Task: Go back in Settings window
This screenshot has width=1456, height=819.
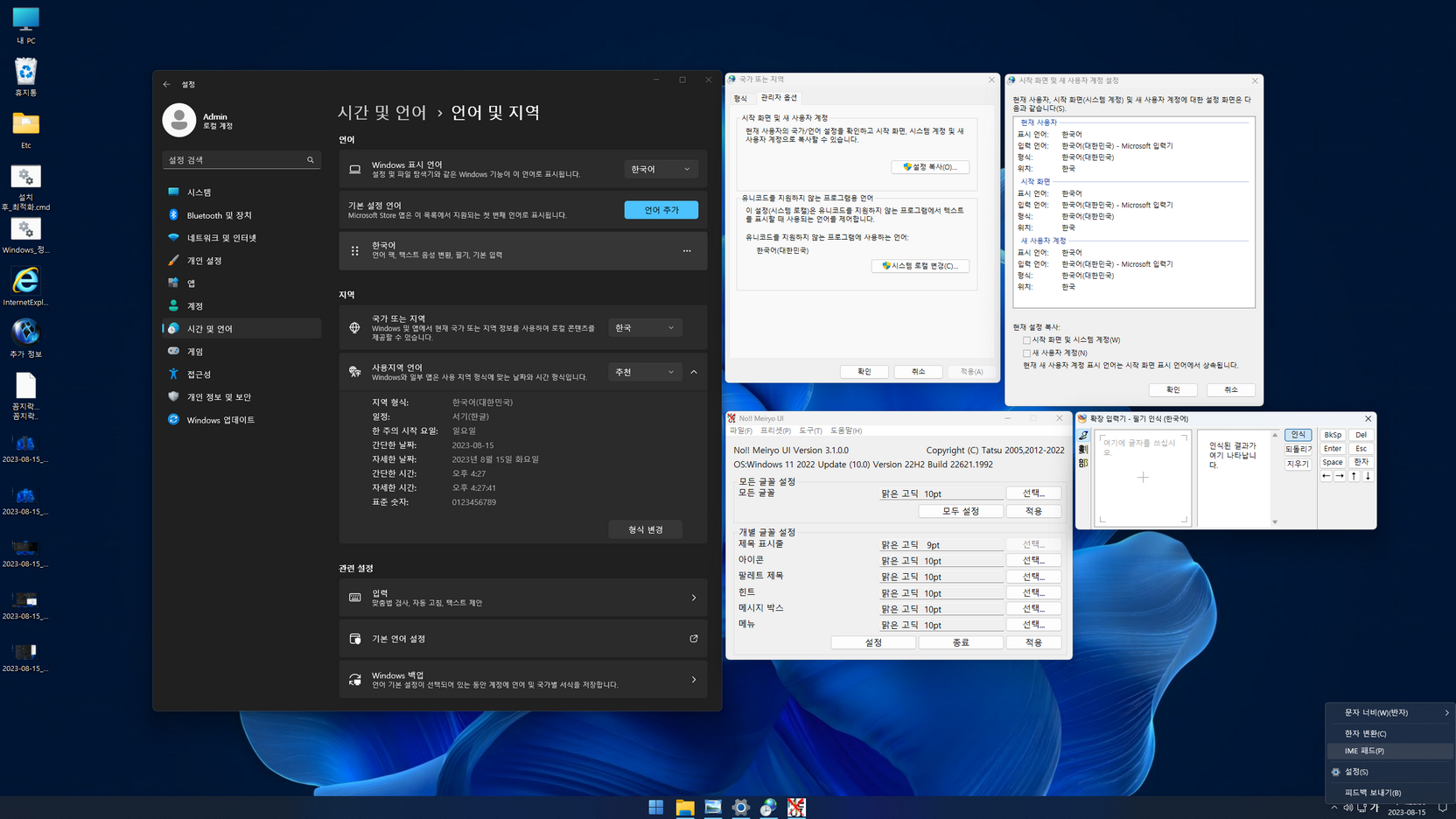Action: 166,84
